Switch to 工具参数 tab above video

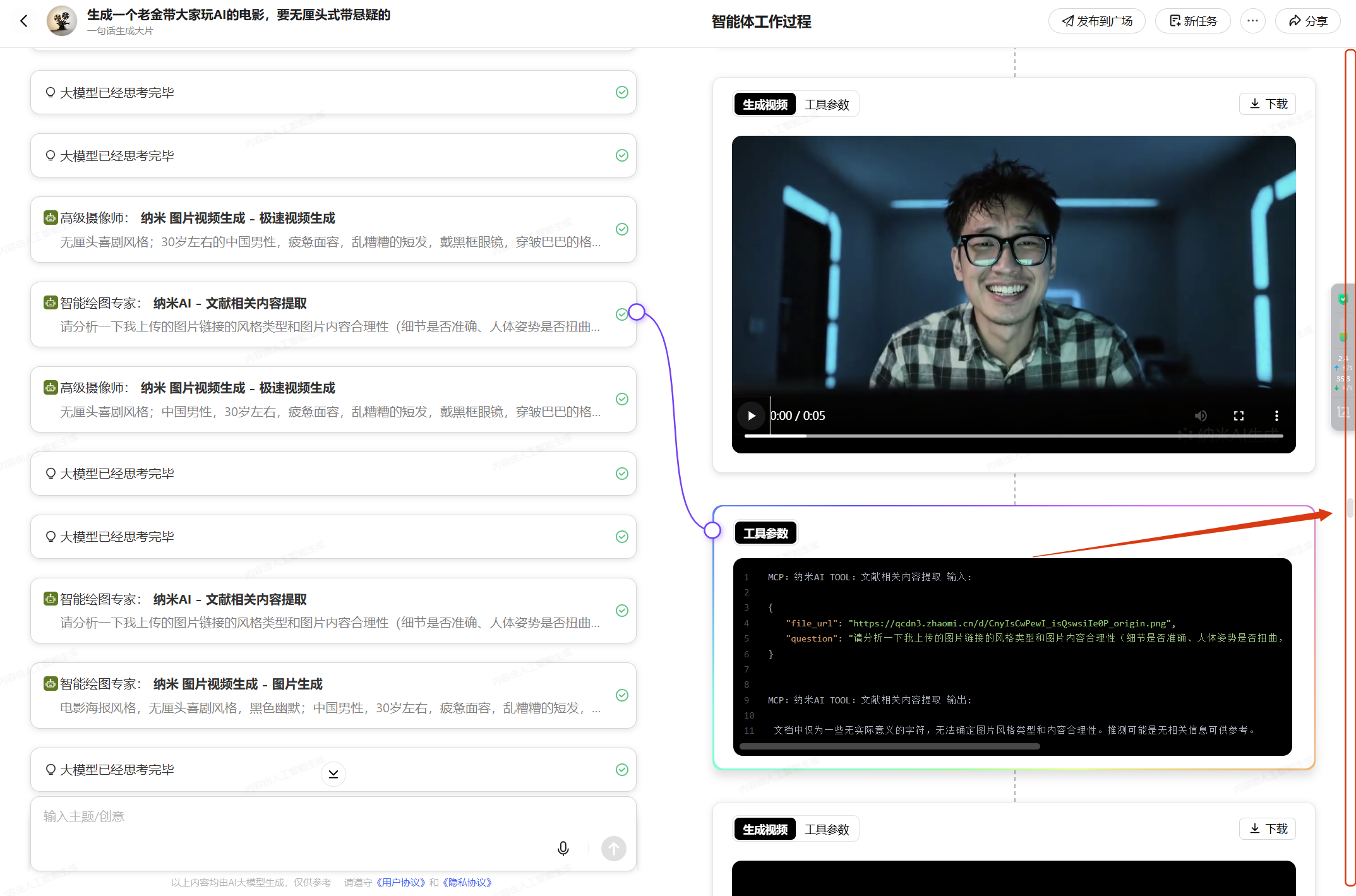tap(827, 104)
